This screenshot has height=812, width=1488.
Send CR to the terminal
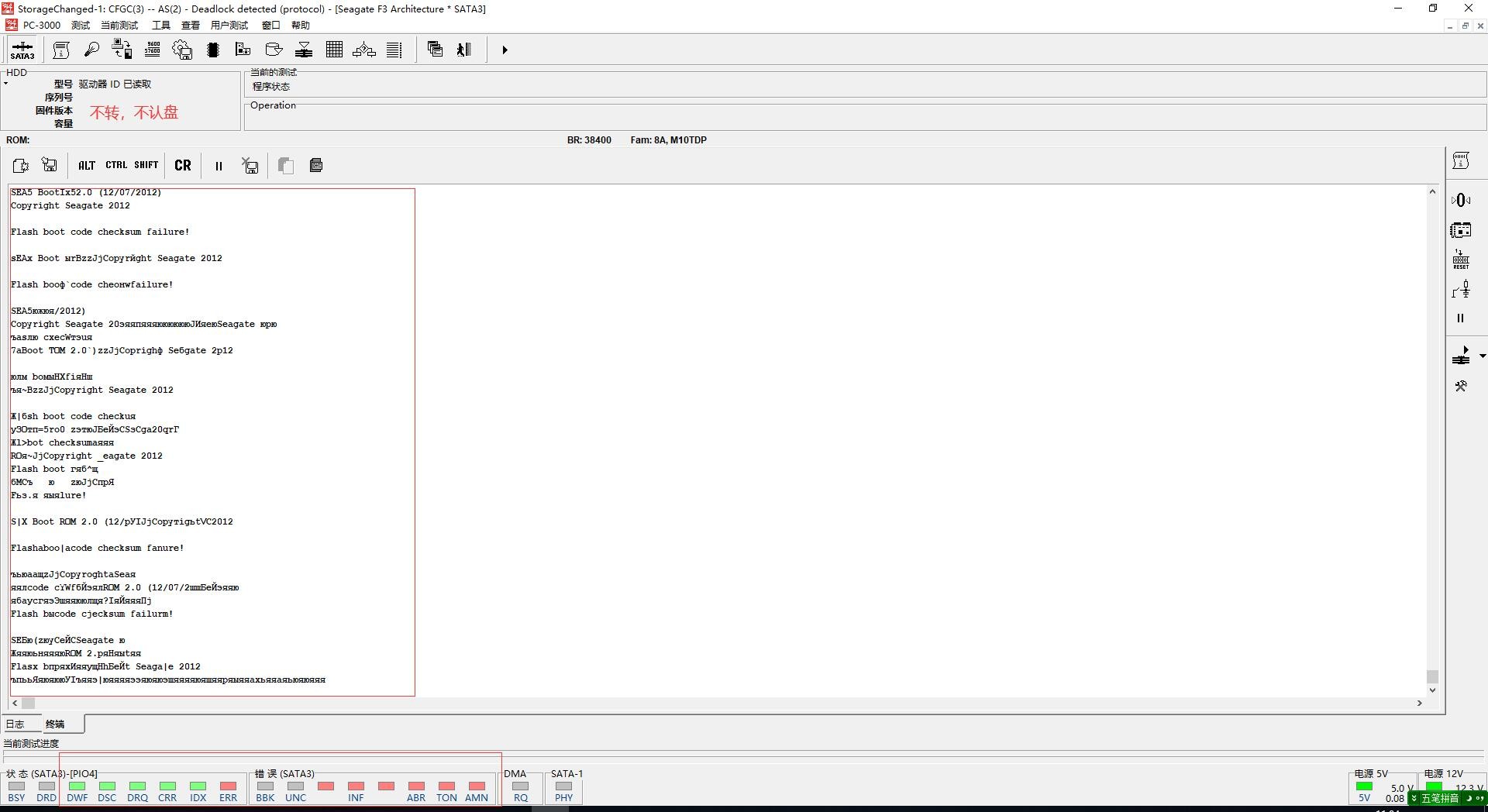point(183,165)
